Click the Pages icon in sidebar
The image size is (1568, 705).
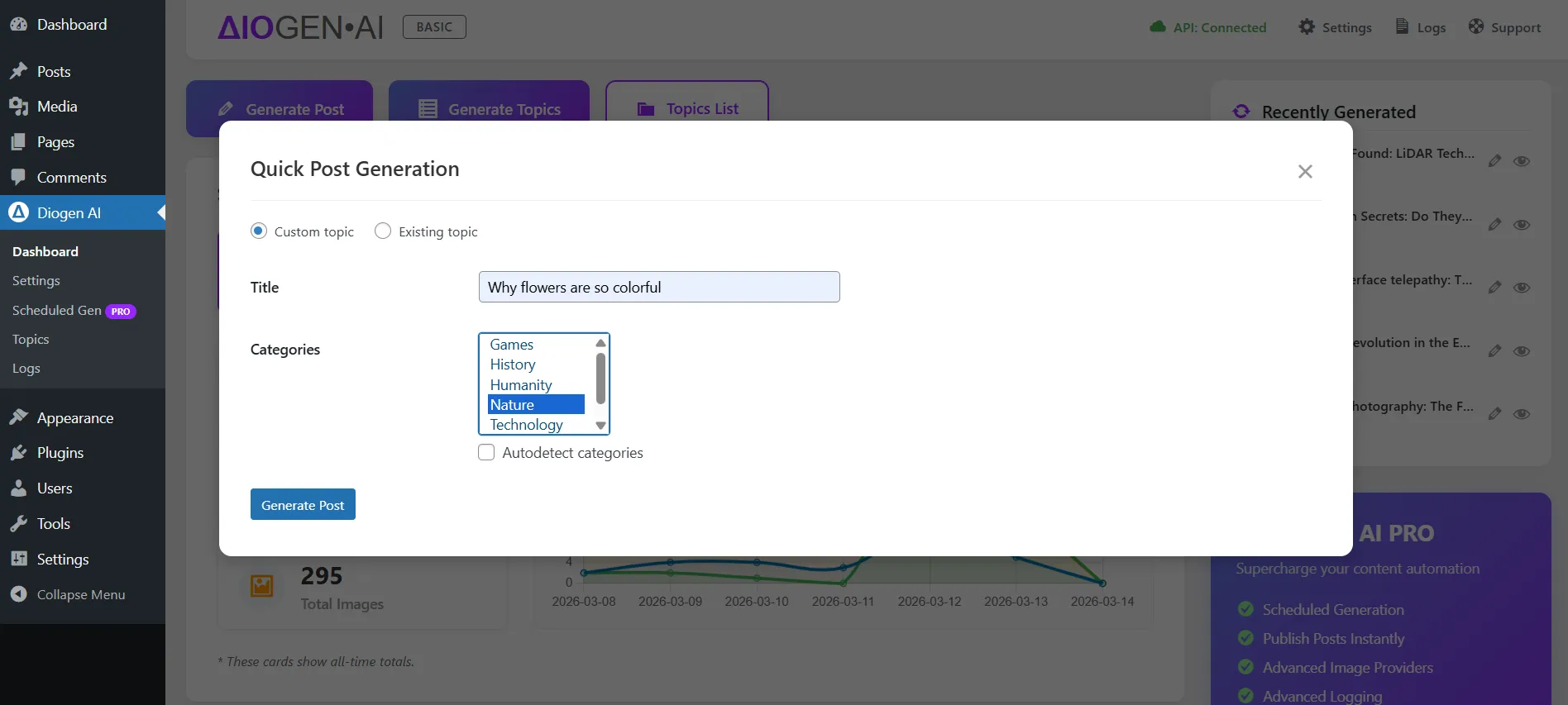(x=18, y=141)
